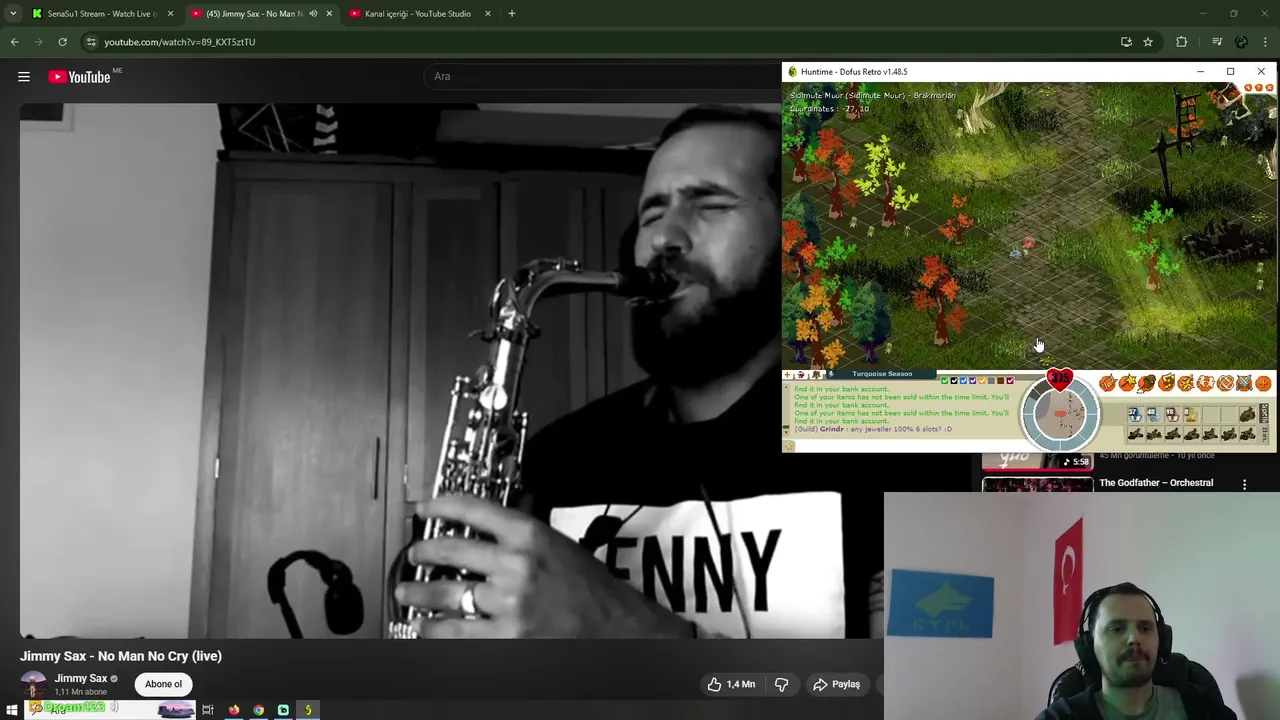Expand Dofus chat with plus icon
1280x720 pixels.
click(787, 374)
